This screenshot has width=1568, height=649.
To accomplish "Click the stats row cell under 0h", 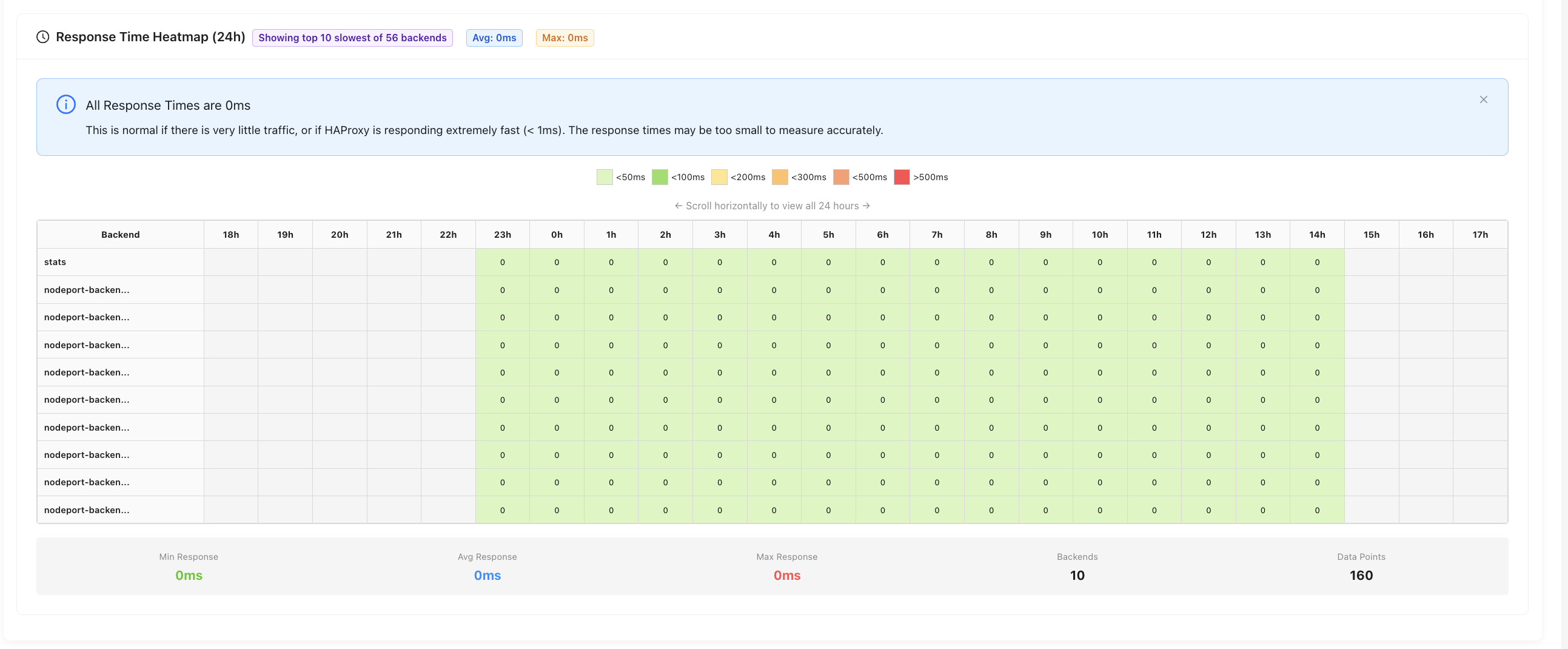I will pos(557,262).
